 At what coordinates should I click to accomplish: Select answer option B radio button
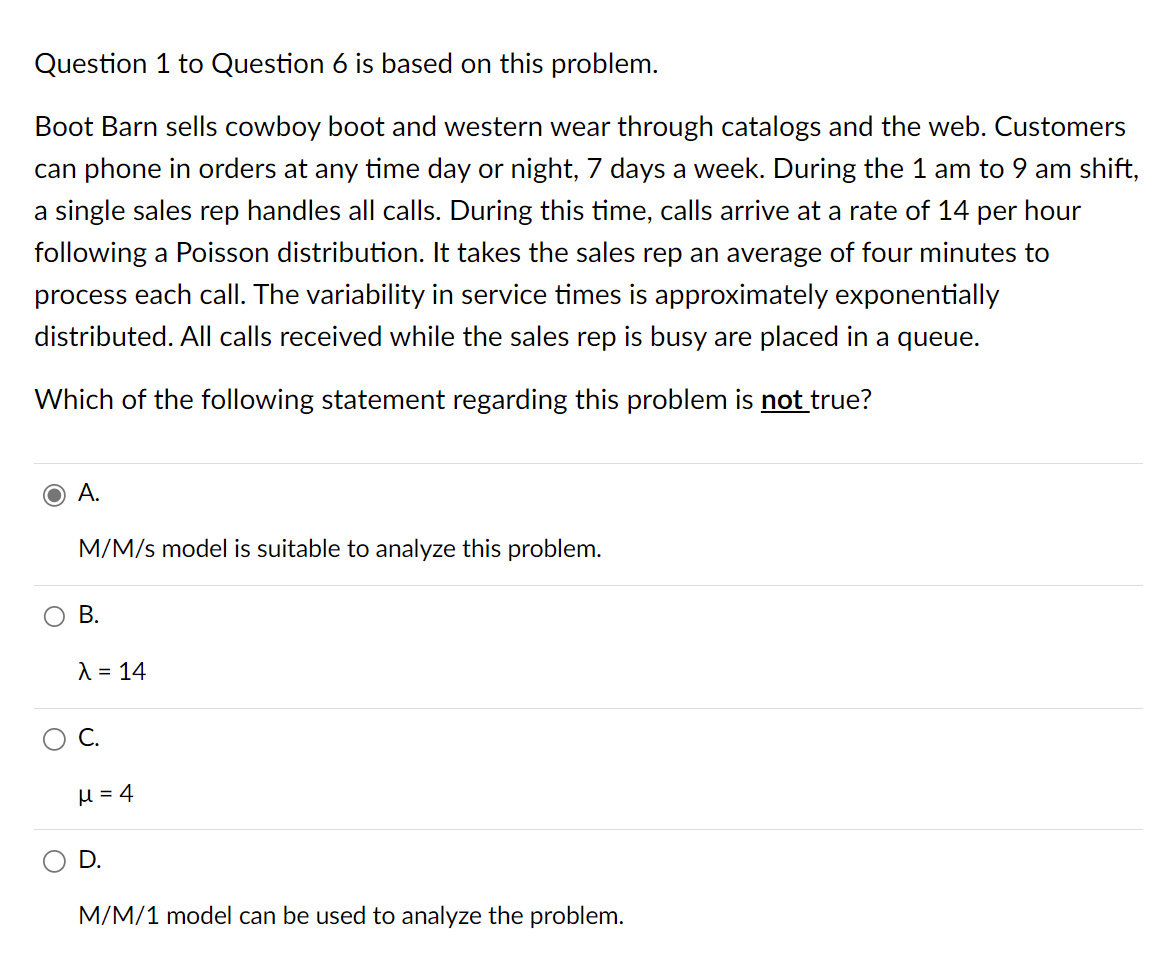pos(55,616)
